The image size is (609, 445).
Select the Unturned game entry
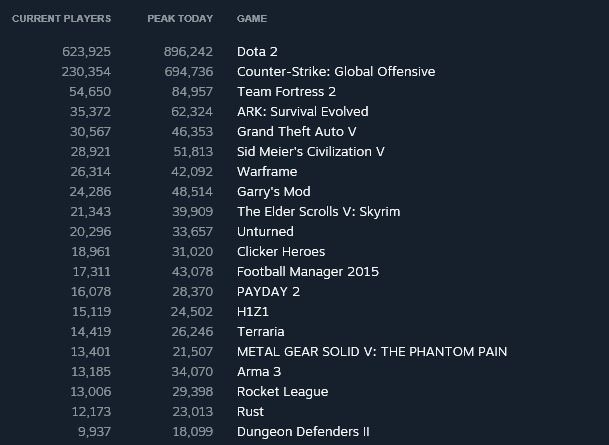265,232
